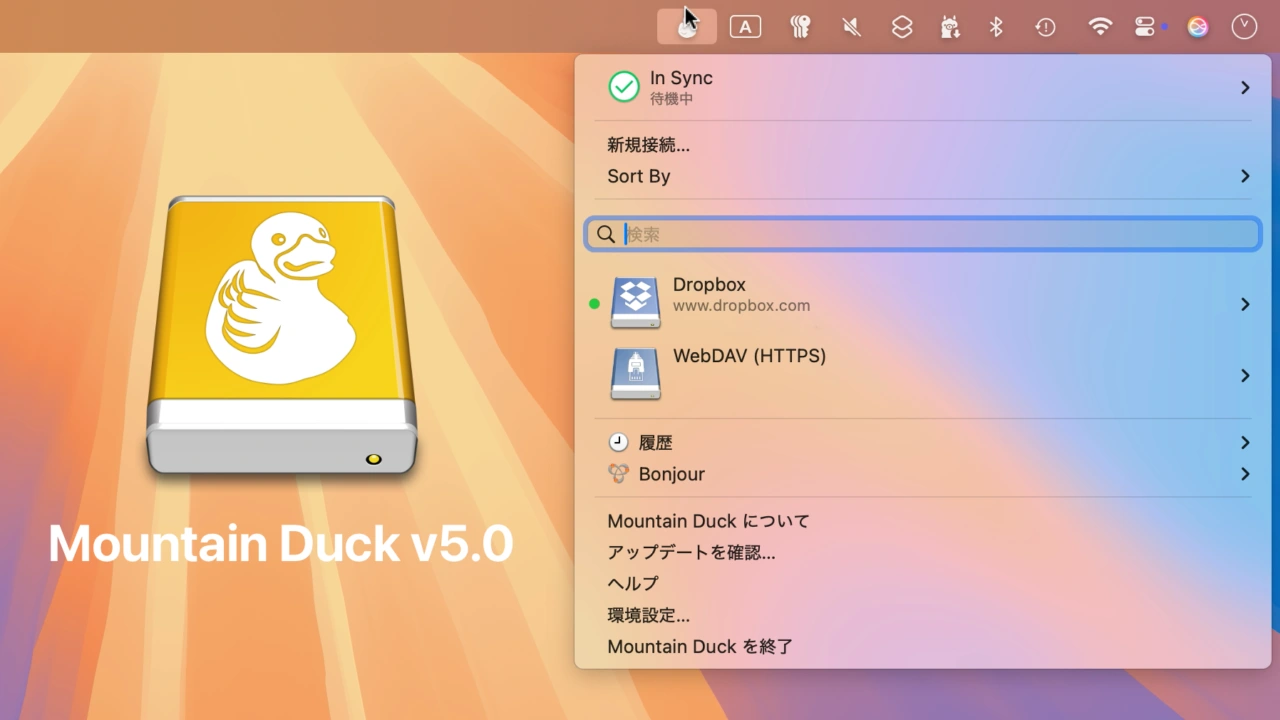Unmute sound via the menu bar mute icon

click(851, 26)
